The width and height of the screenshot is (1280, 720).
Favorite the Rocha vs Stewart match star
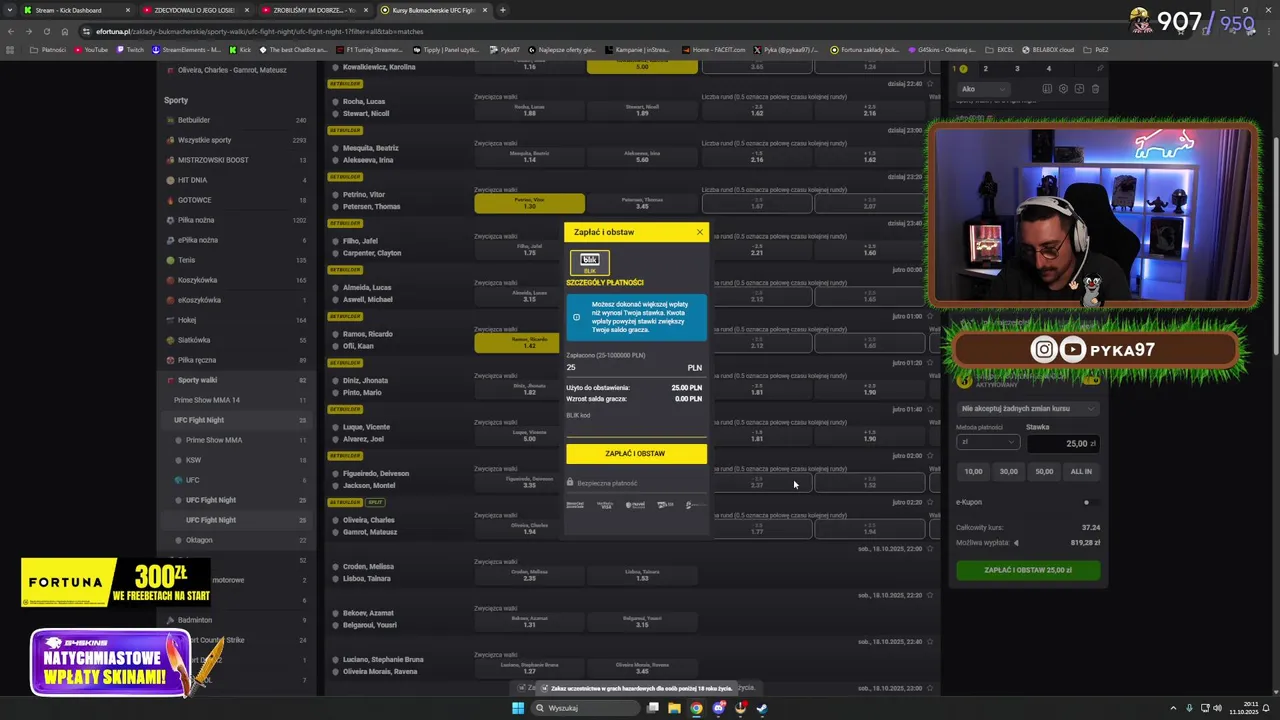click(x=930, y=84)
